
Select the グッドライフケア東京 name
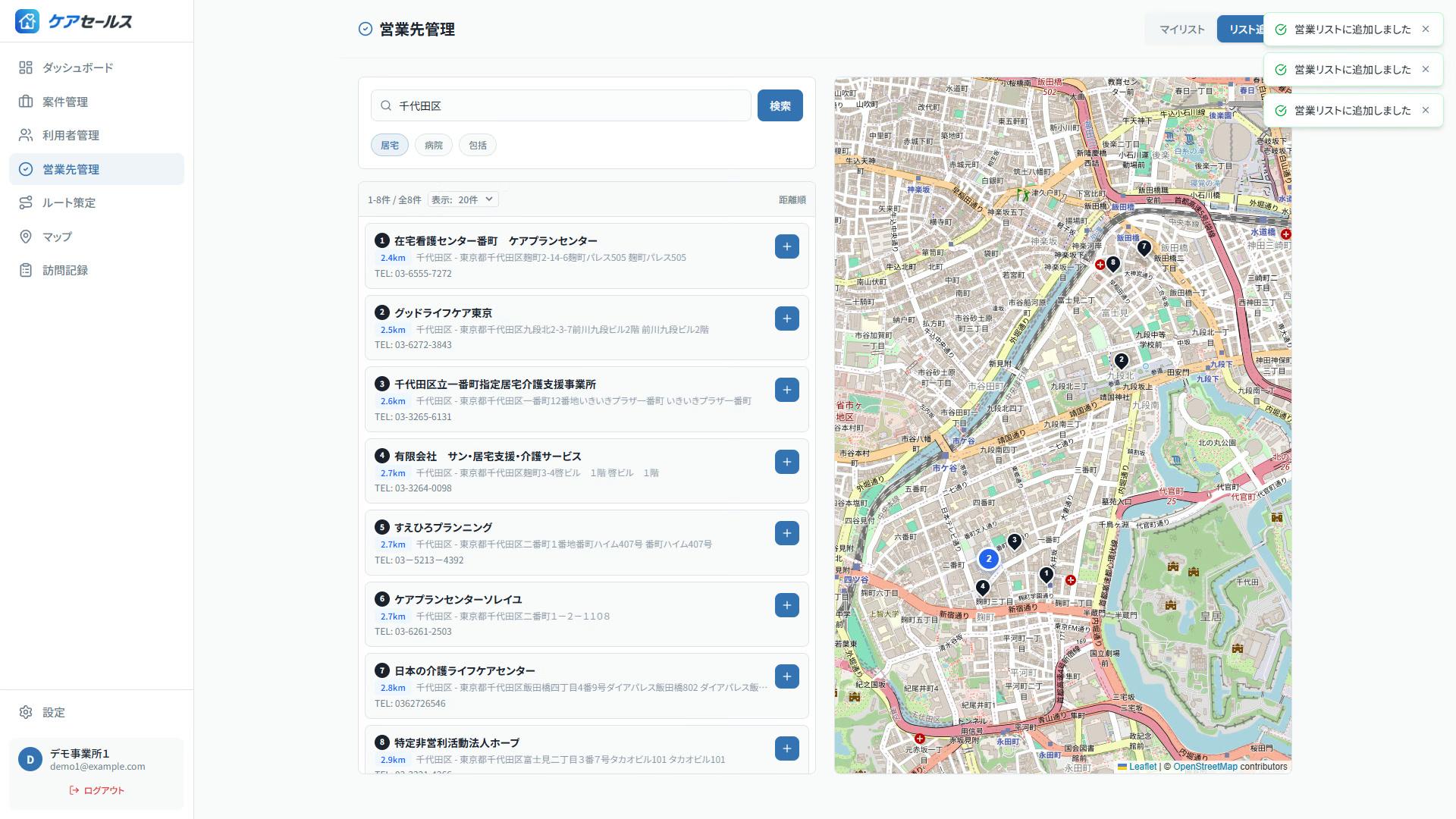click(443, 312)
